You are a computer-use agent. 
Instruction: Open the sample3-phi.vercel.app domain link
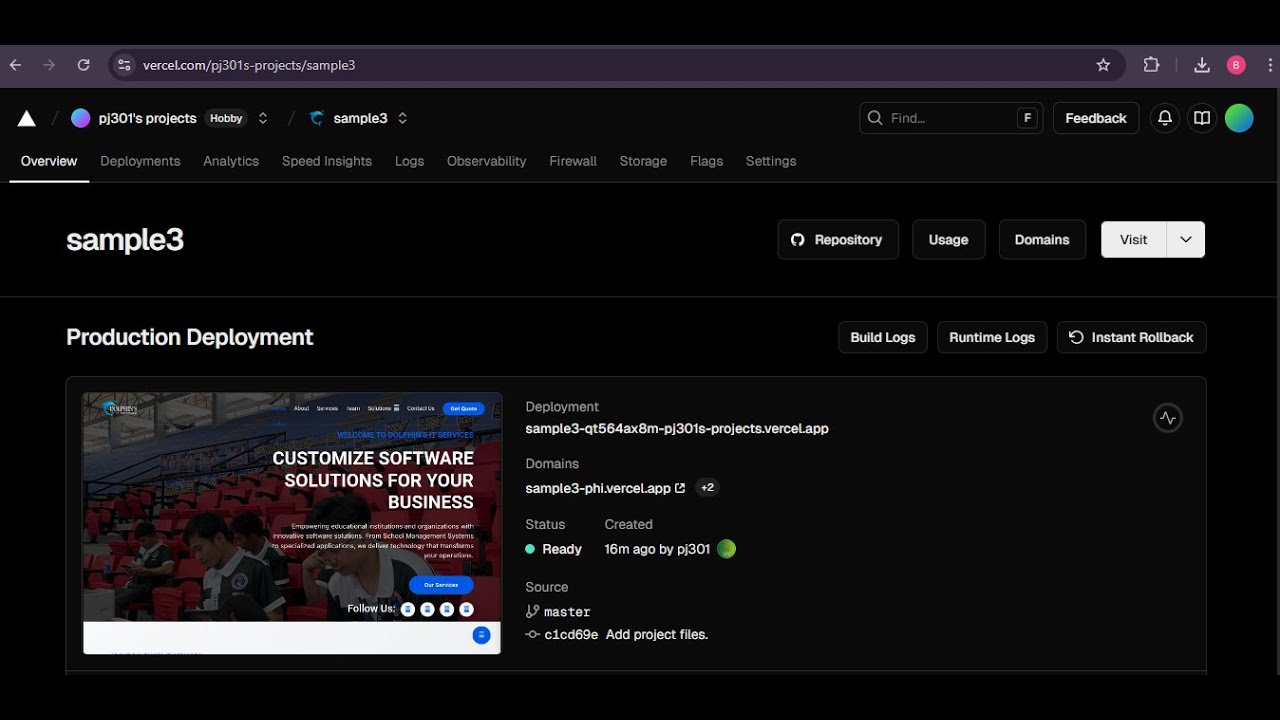[598, 488]
